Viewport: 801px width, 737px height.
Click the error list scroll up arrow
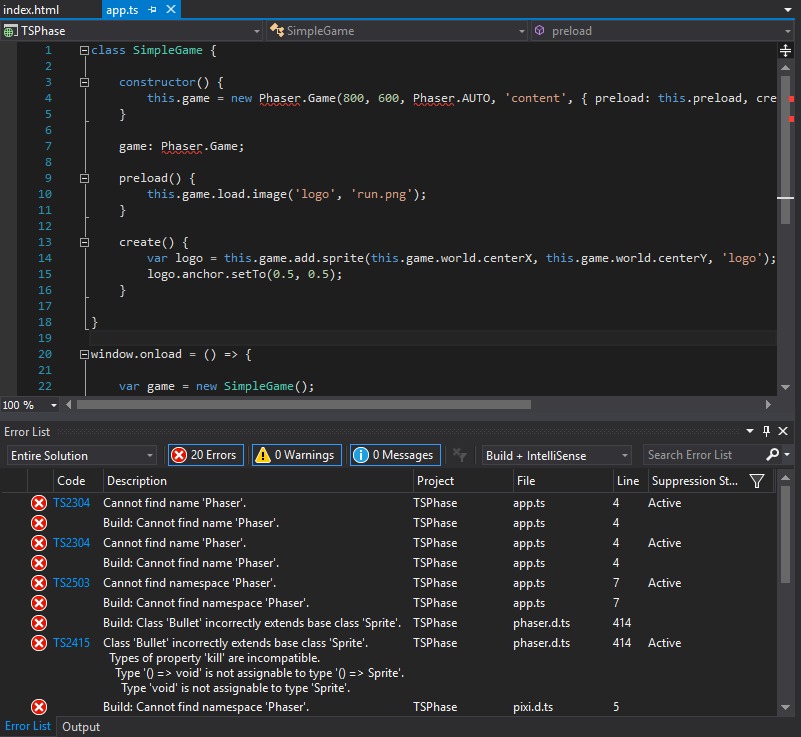tap(786, 478)
